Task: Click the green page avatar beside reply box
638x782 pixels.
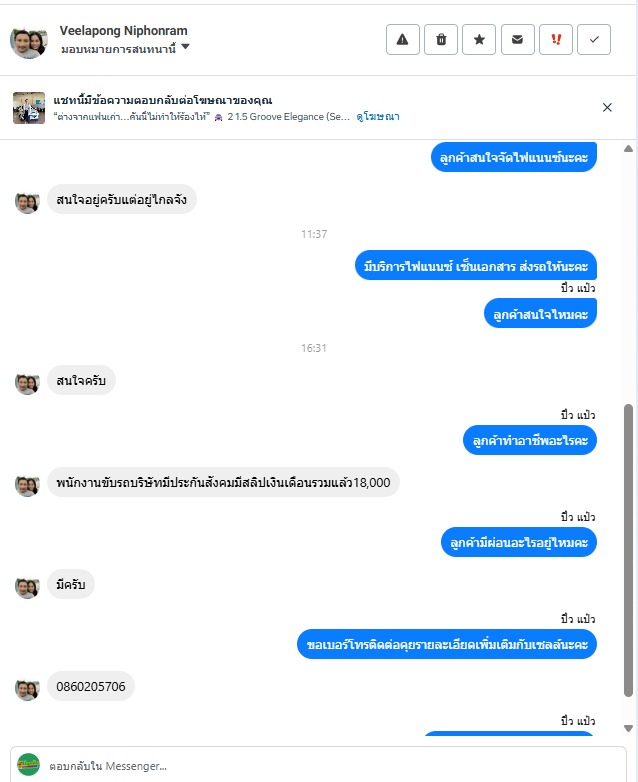Action: 28,765
